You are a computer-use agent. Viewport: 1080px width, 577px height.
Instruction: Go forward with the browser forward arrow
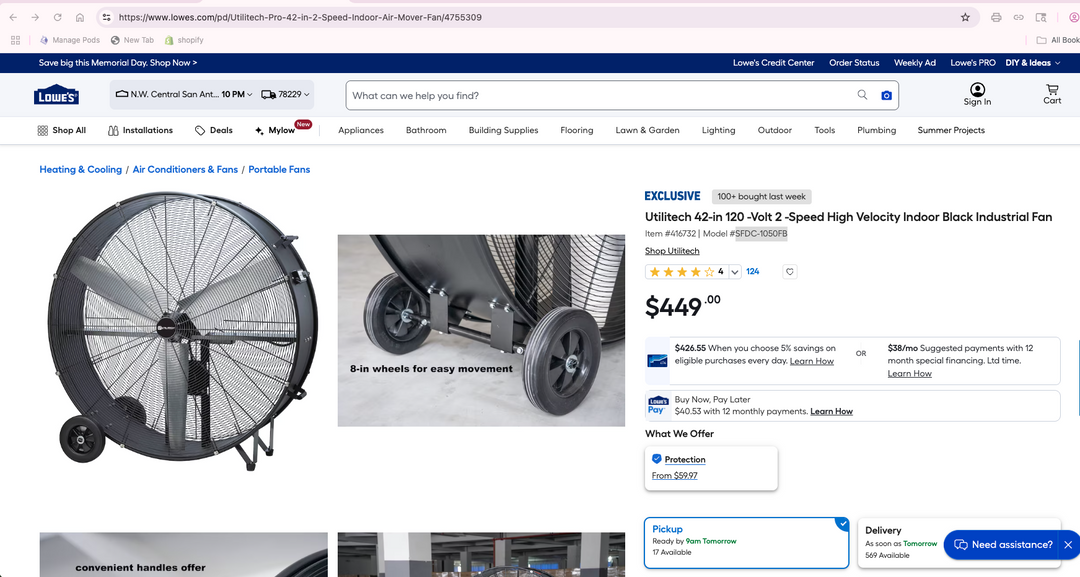(x=35, y=17)
